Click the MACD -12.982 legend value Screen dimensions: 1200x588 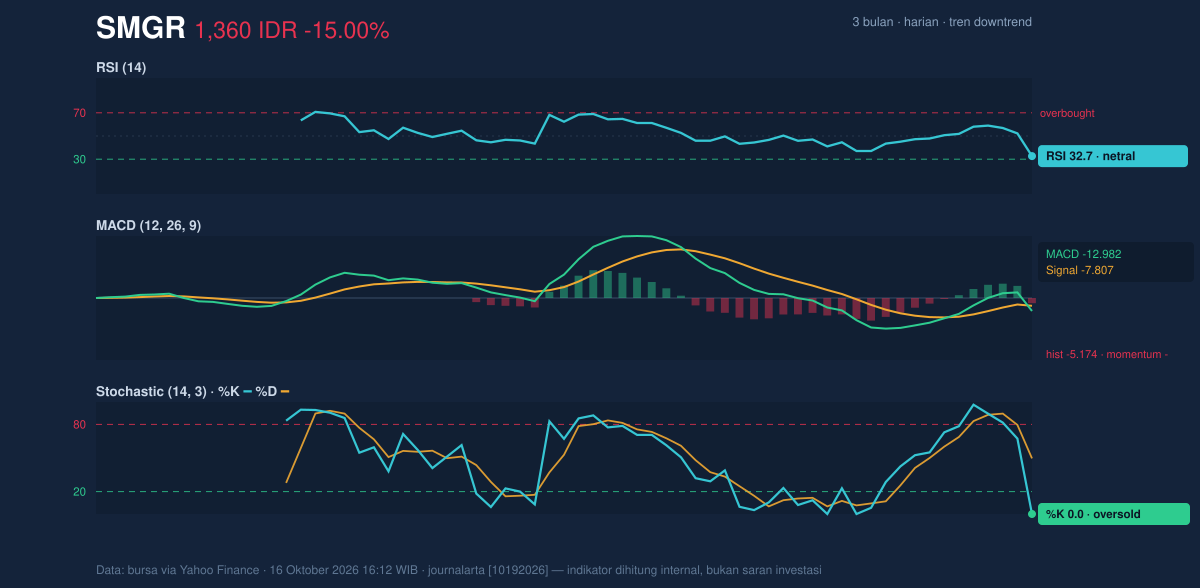[1084, 254]
